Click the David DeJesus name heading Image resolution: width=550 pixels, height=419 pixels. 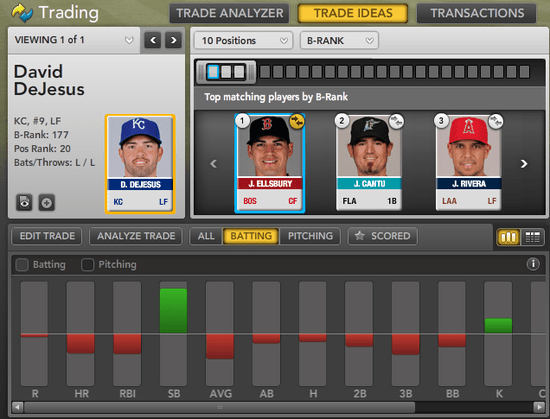(49, 80)
